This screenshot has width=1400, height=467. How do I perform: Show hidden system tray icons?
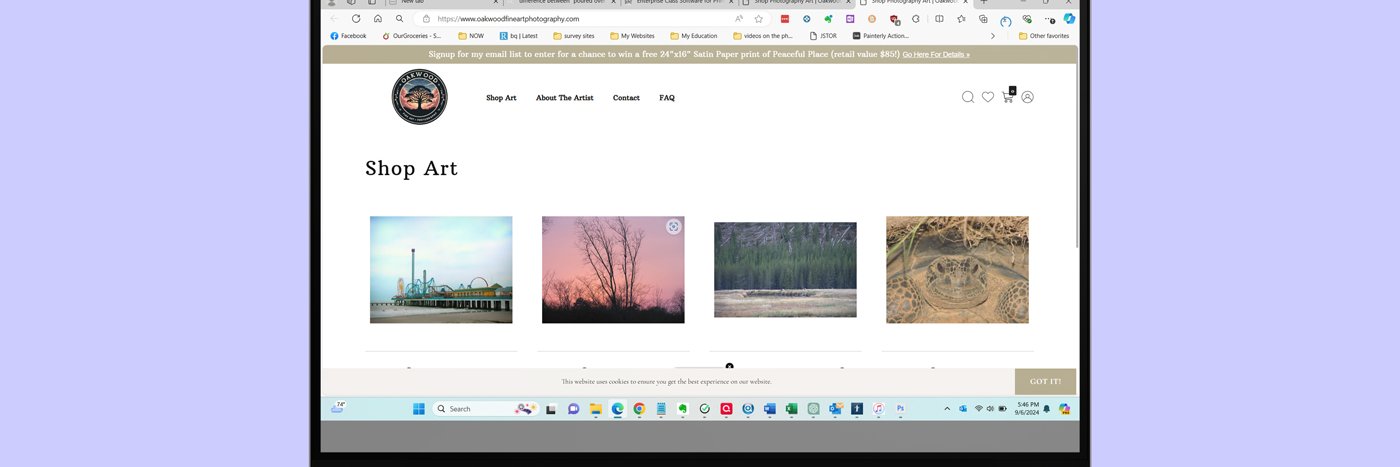[x=947, y=408]
